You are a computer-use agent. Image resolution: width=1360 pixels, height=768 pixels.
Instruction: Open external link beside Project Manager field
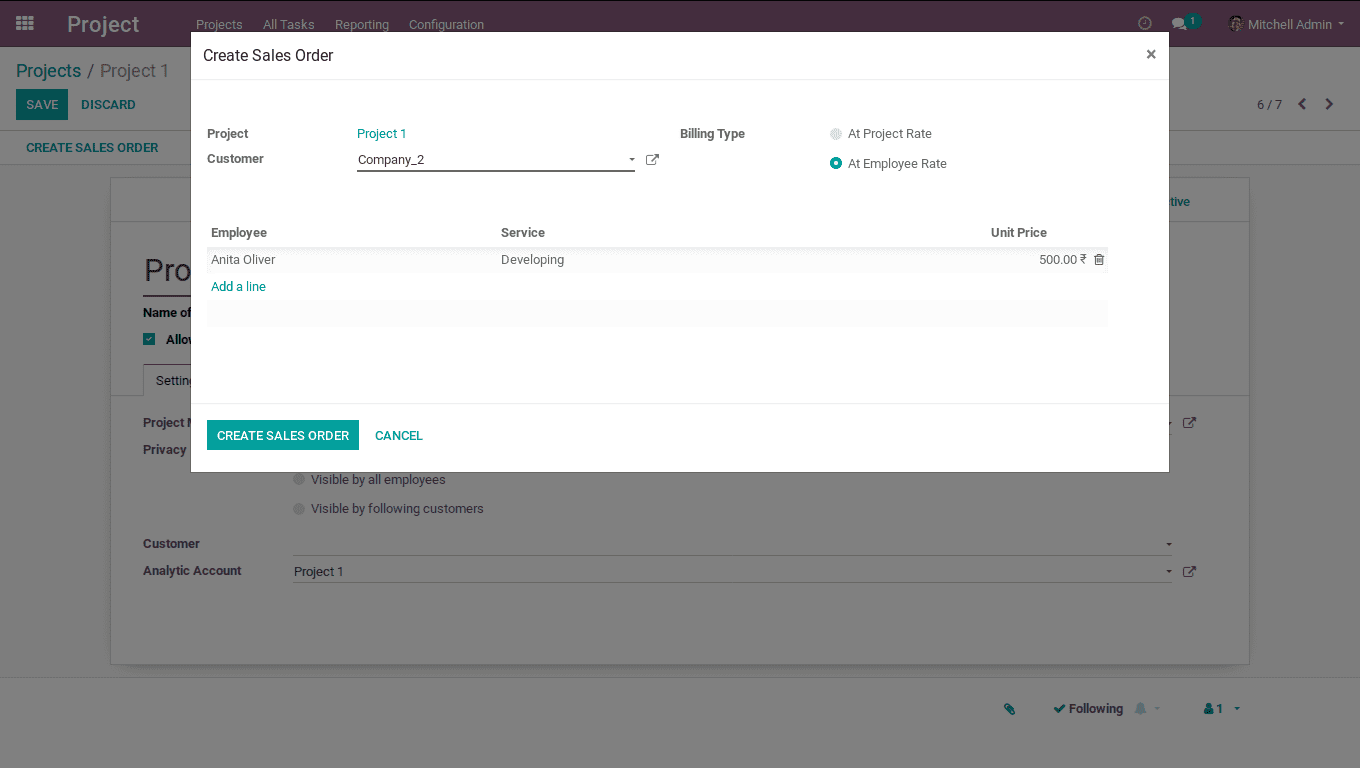click(1189, 423)
